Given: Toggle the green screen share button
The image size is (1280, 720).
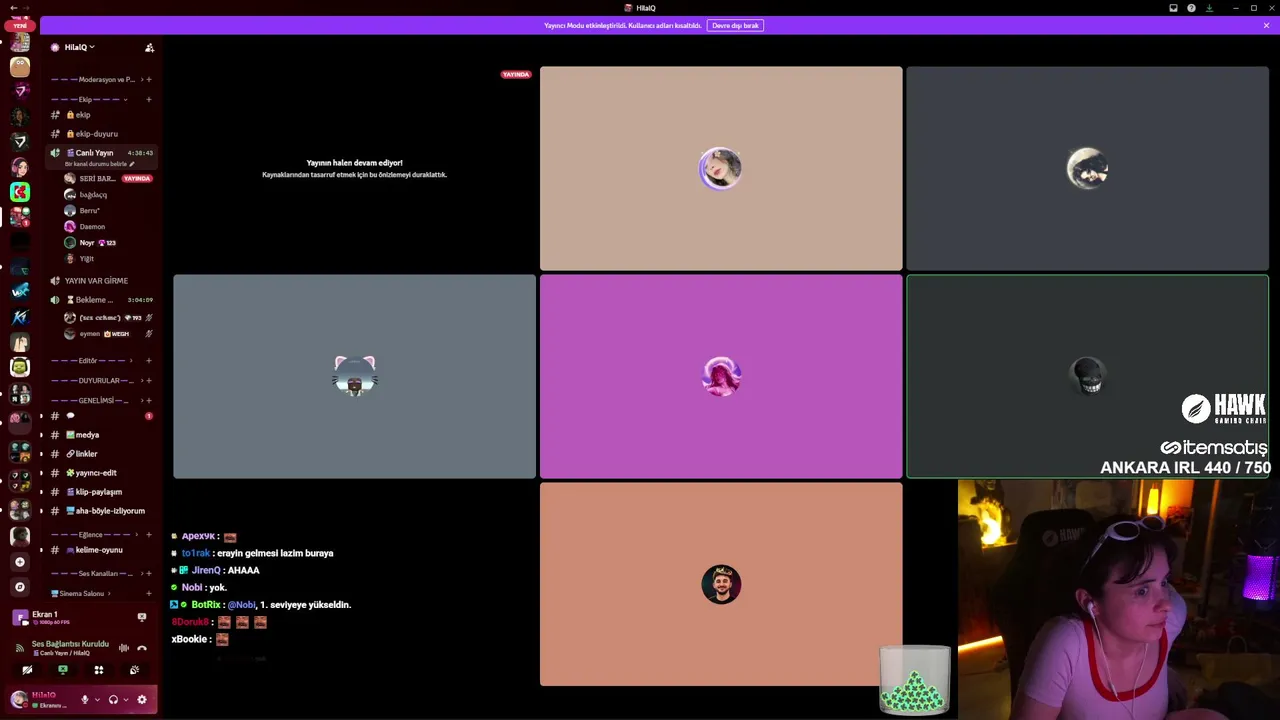Looking at the screenshot, I should pos(63,670).
